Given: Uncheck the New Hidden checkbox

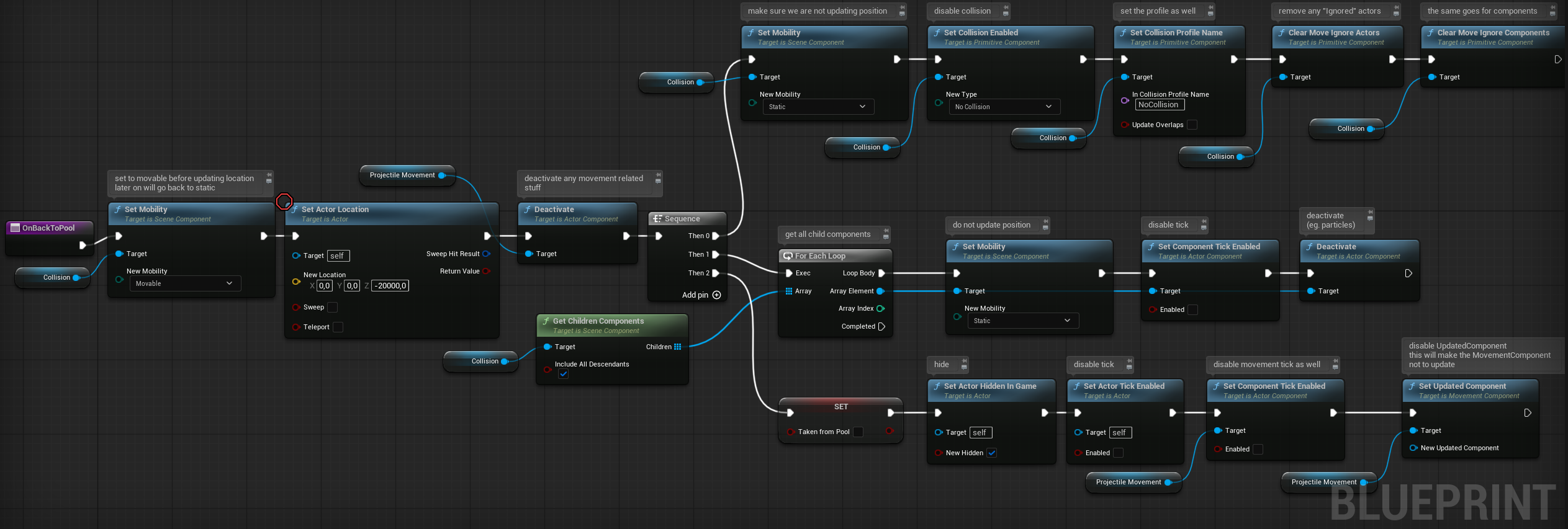Looking at the screenshot, I should click(992, 453).
